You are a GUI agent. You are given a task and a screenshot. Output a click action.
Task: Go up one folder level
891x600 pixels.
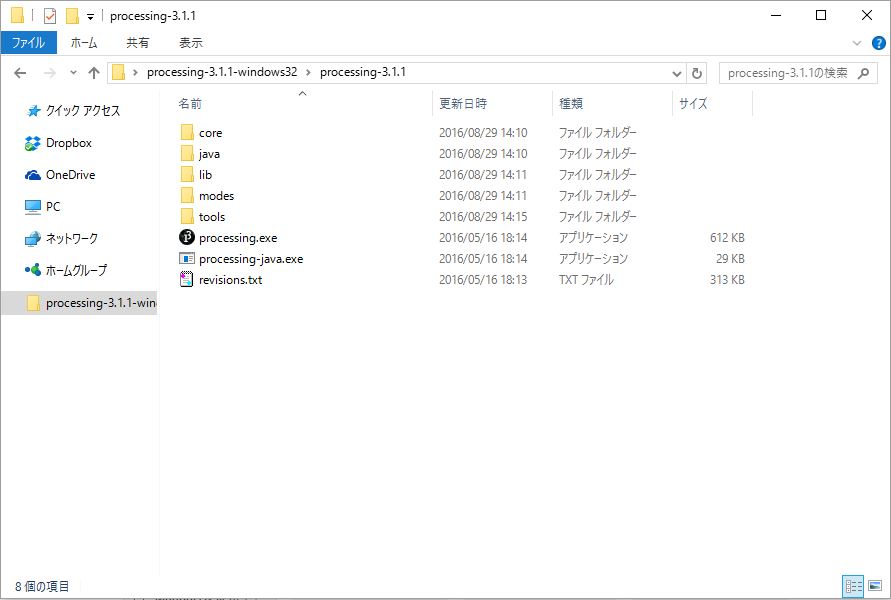click(94, 73)
